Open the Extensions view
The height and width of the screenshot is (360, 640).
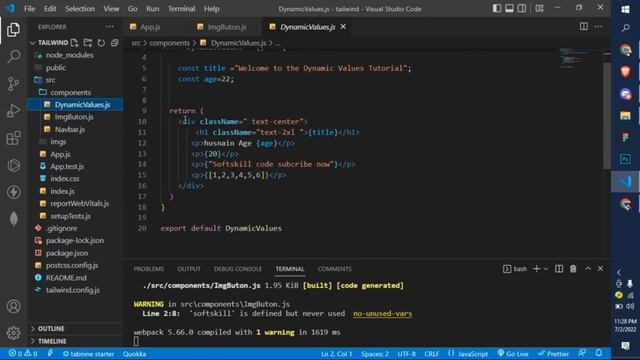(x=13, y=138)
